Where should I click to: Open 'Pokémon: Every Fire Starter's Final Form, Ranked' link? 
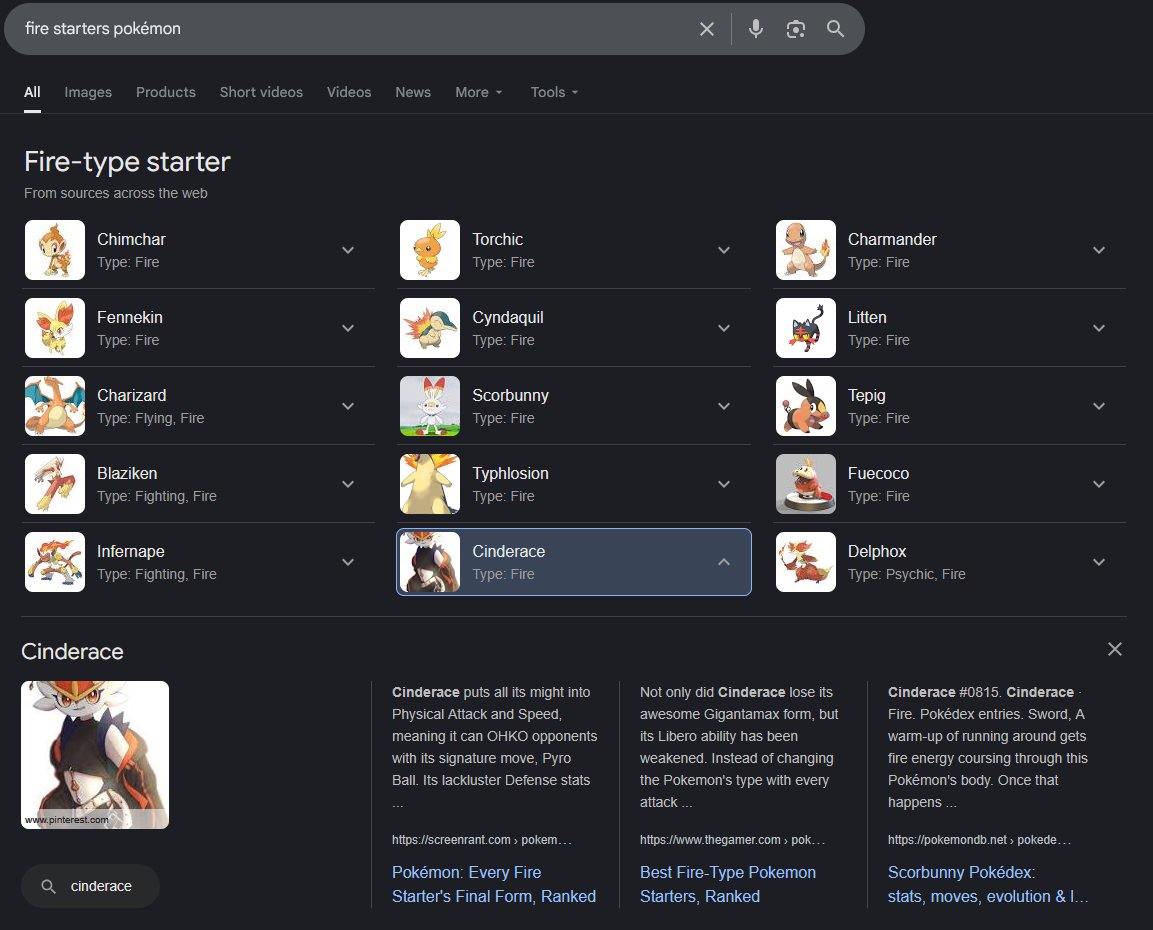(x=493, y=884)
